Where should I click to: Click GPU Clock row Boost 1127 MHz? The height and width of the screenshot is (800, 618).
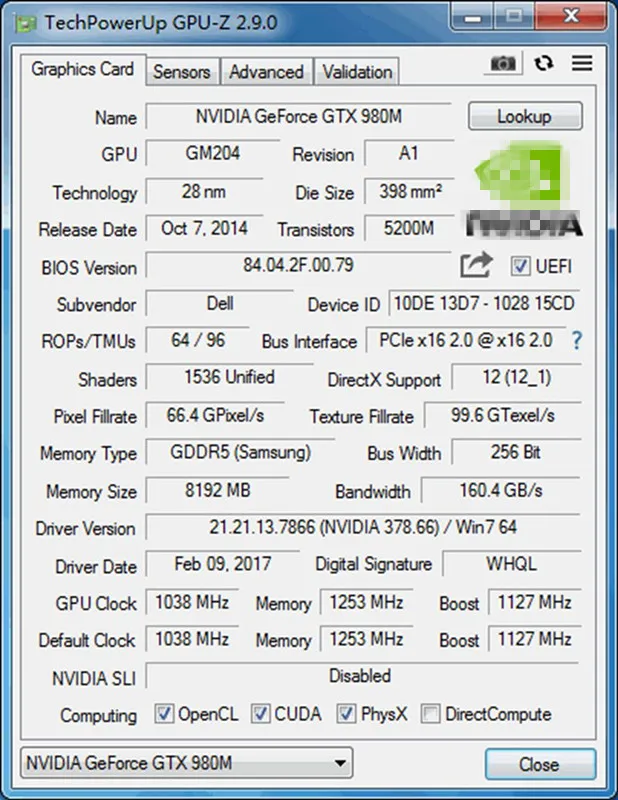tap(534, 602)
